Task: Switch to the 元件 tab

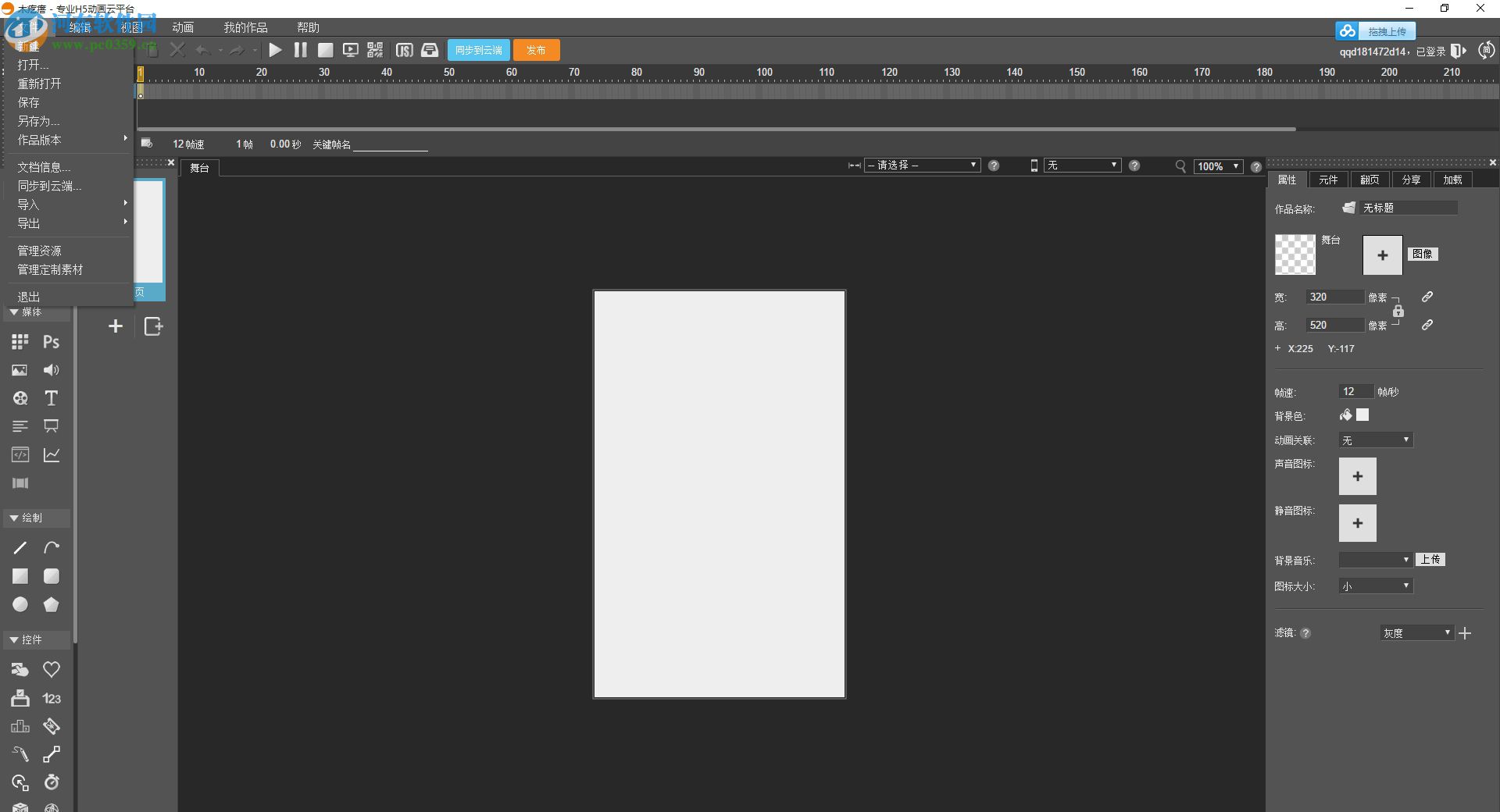Action: (1328, 180)
